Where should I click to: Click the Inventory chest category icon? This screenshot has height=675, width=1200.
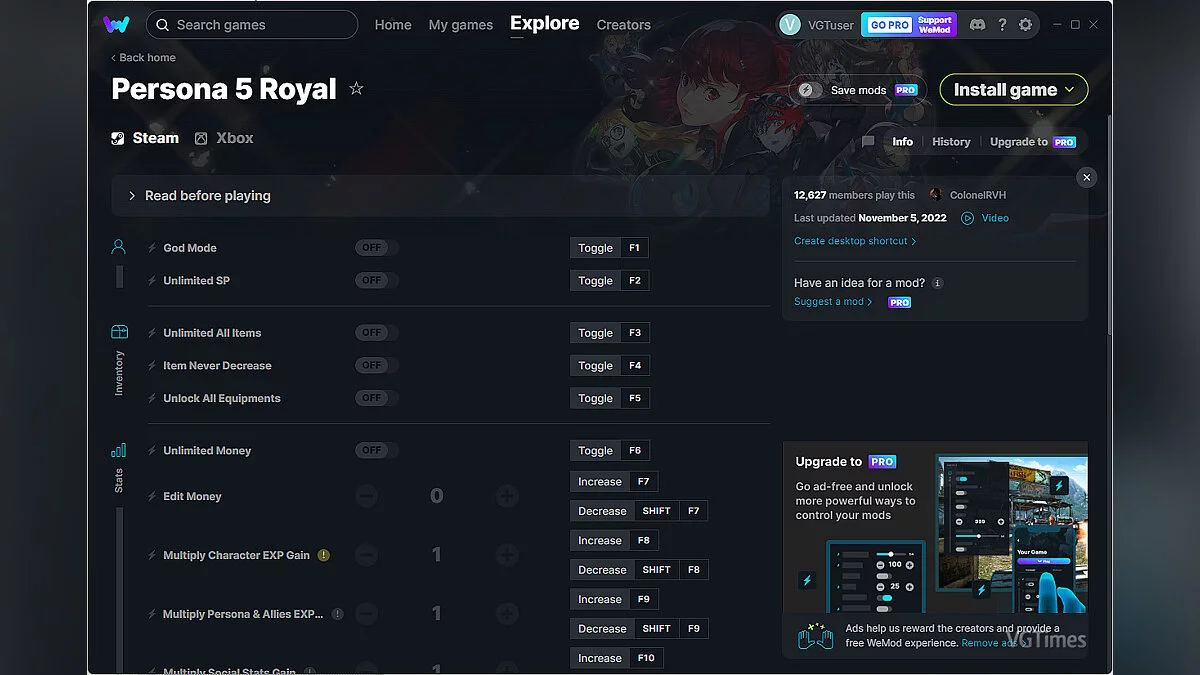pos(119,332)
